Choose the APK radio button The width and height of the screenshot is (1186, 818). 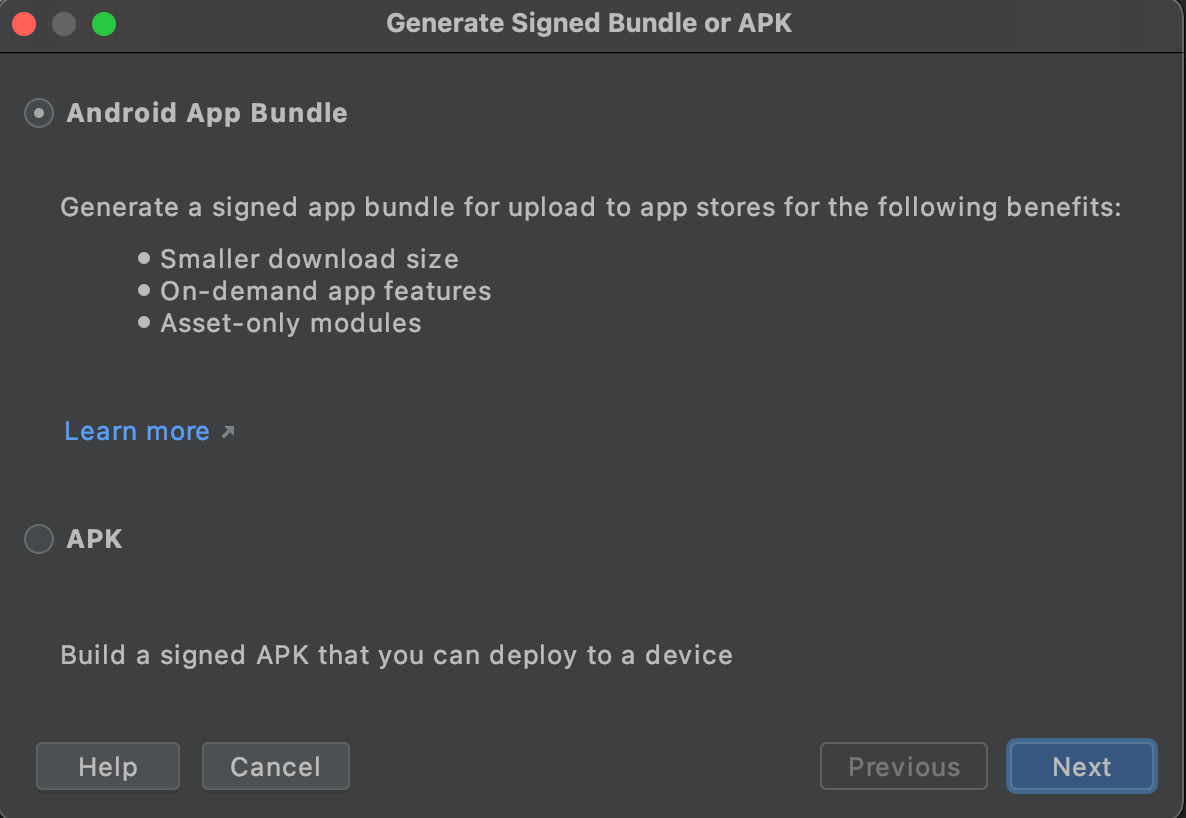pos(39,539)
